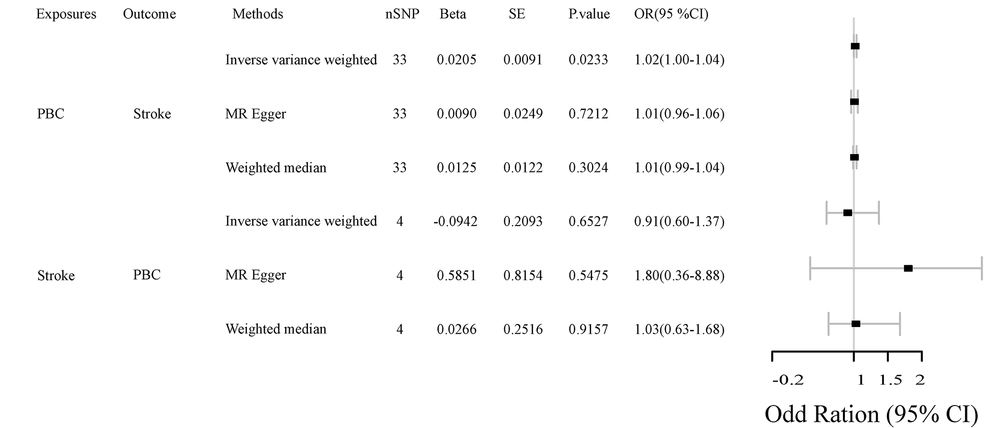Click the bottom Weighted median plot marker
This screenshot has height=428, width=1000.
coord(856,324)
